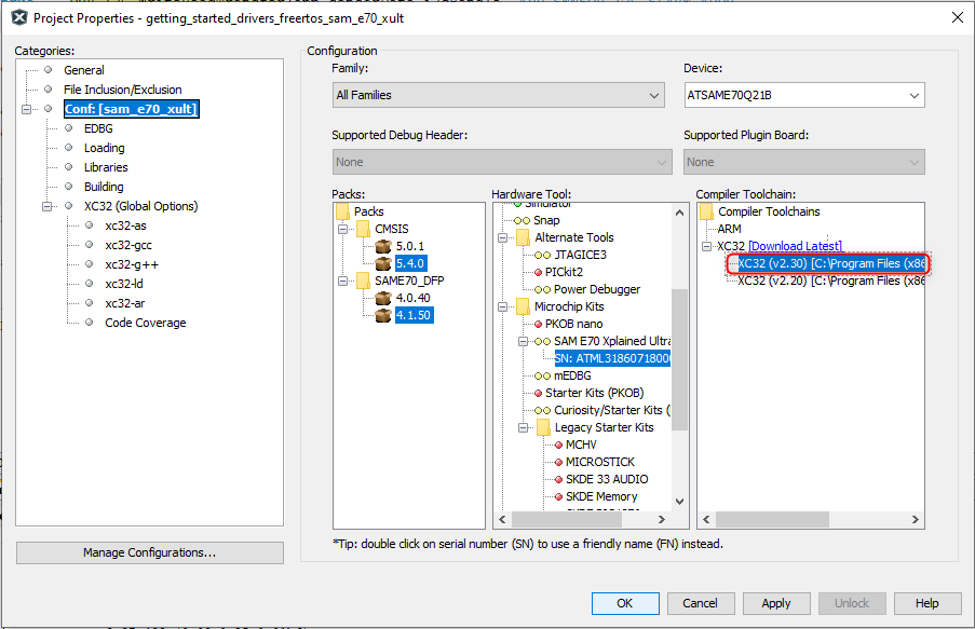The height and width of the screenshot is (629, 975).
Task: Click the Manage Configurations button
Action: pyautogui.click(x=150, y=553)
